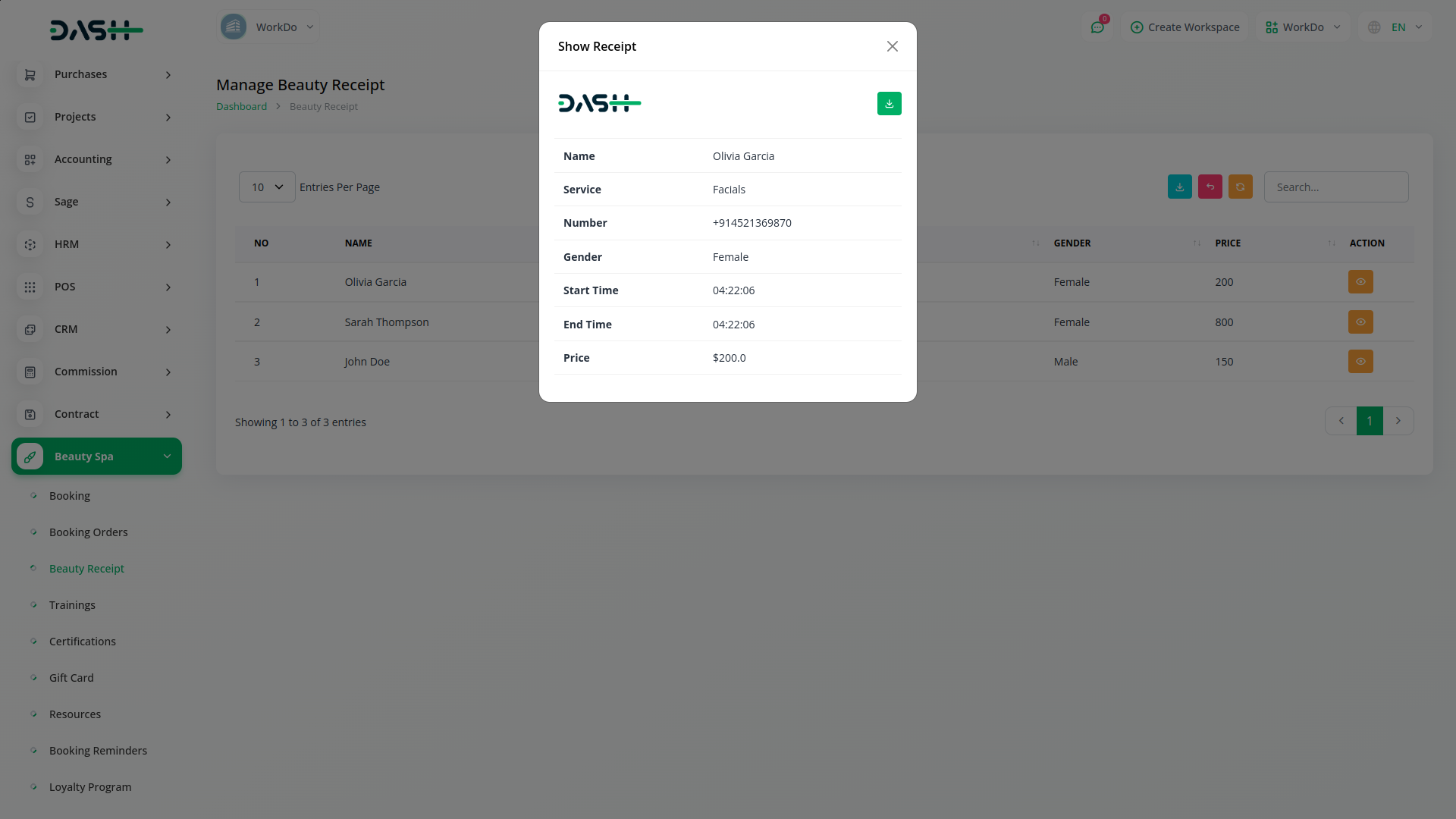View Sarah Thompson's receipt via eye icon
The width and height of the screenshot is (1456, 819).
tap(1360, 322)
